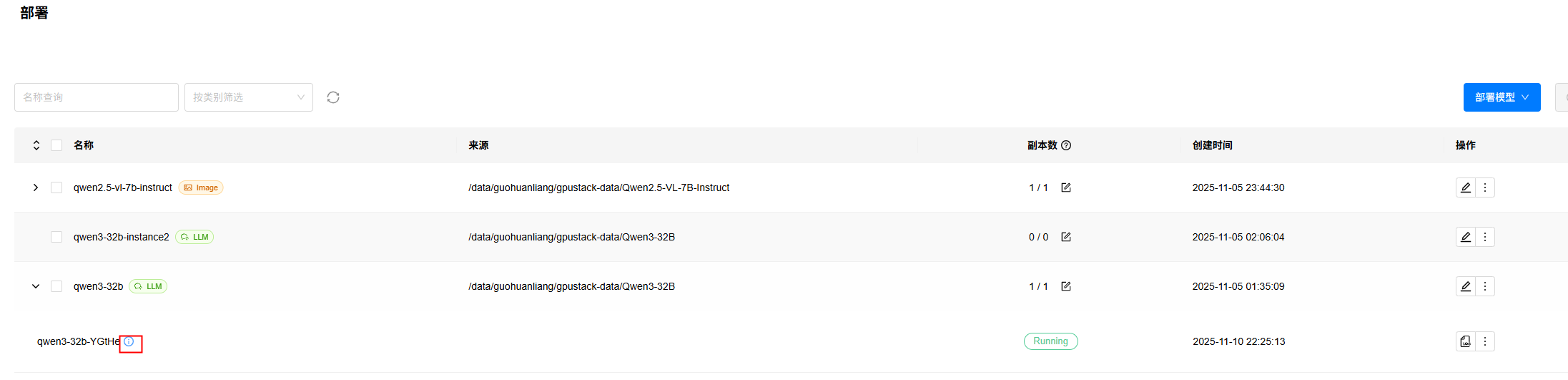1568x380 pixels.
Task: Check the qwen2.5-vl-7b-instruct row checkbox
Action: pyautogui.click(x=56, y=187)
